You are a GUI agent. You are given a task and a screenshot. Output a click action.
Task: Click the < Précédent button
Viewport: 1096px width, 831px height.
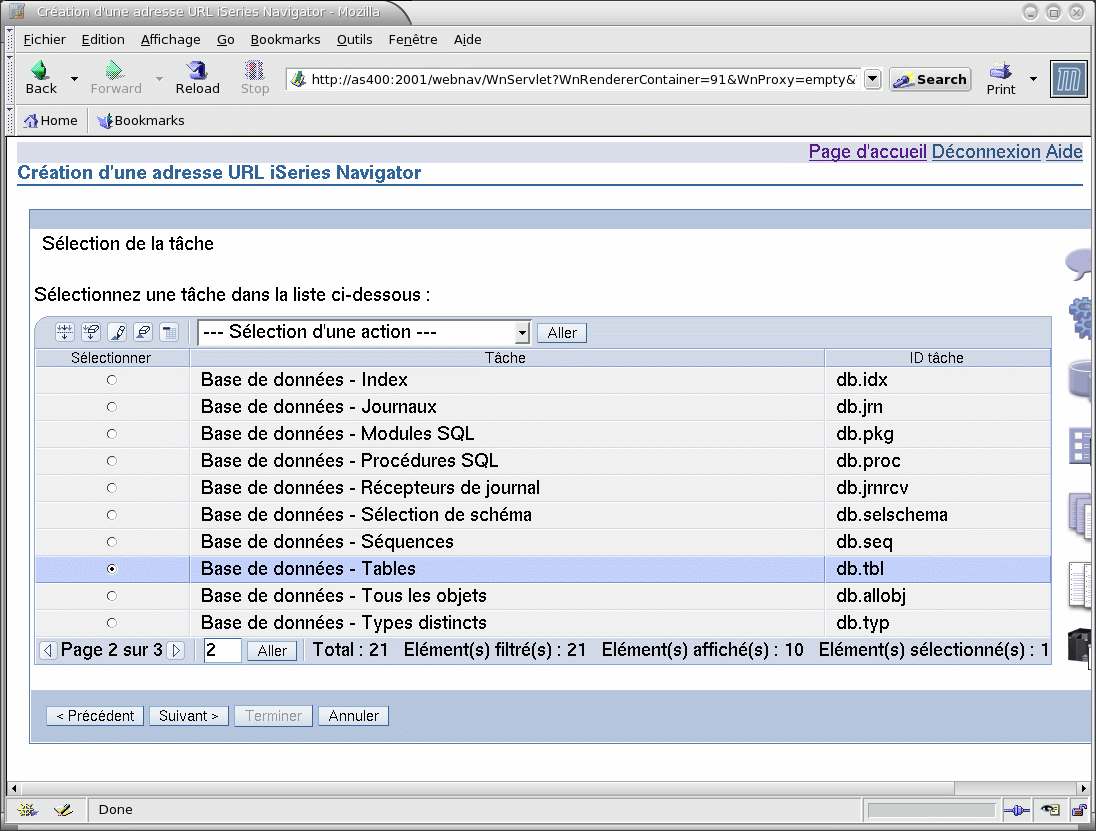pyautogui.click(x=95, y=716)
